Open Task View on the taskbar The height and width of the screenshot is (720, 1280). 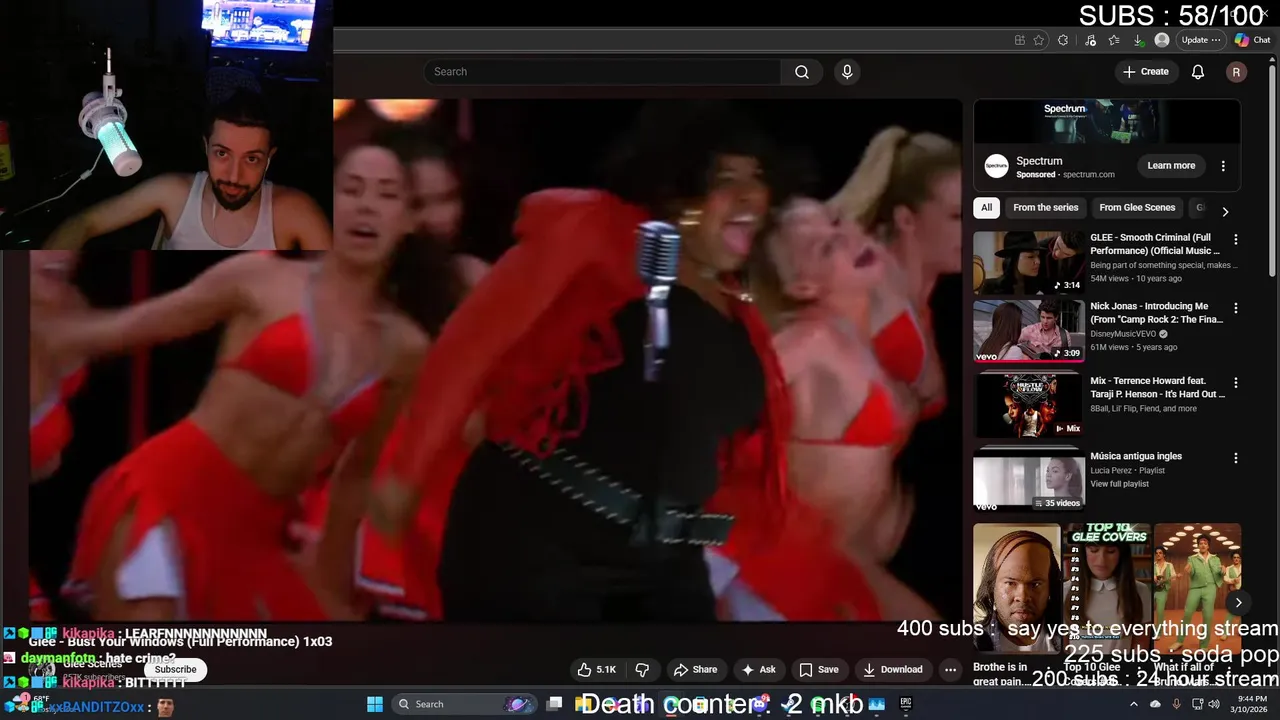[554, 704]
